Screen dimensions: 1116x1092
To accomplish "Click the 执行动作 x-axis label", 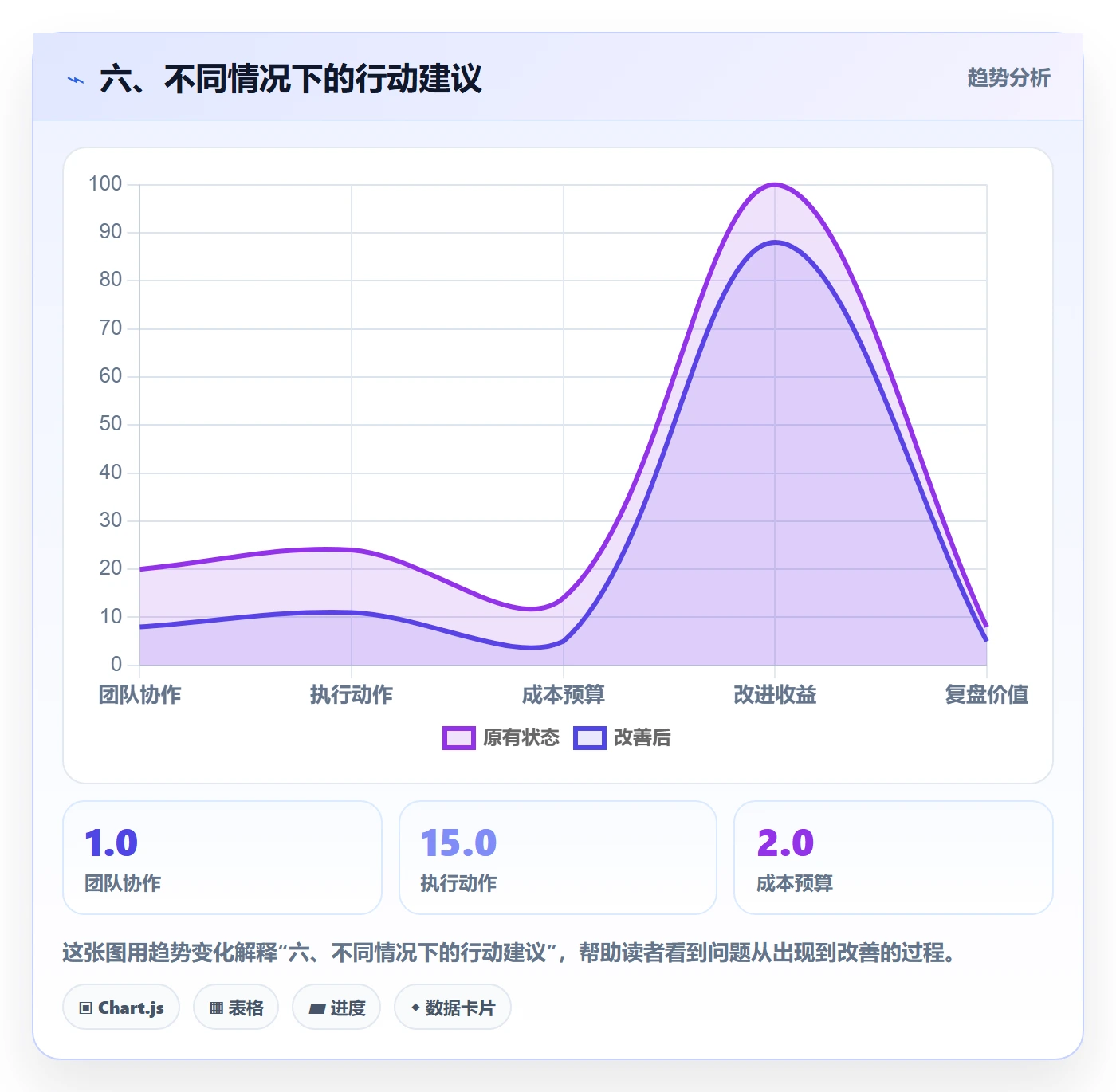I will [352, 694].
